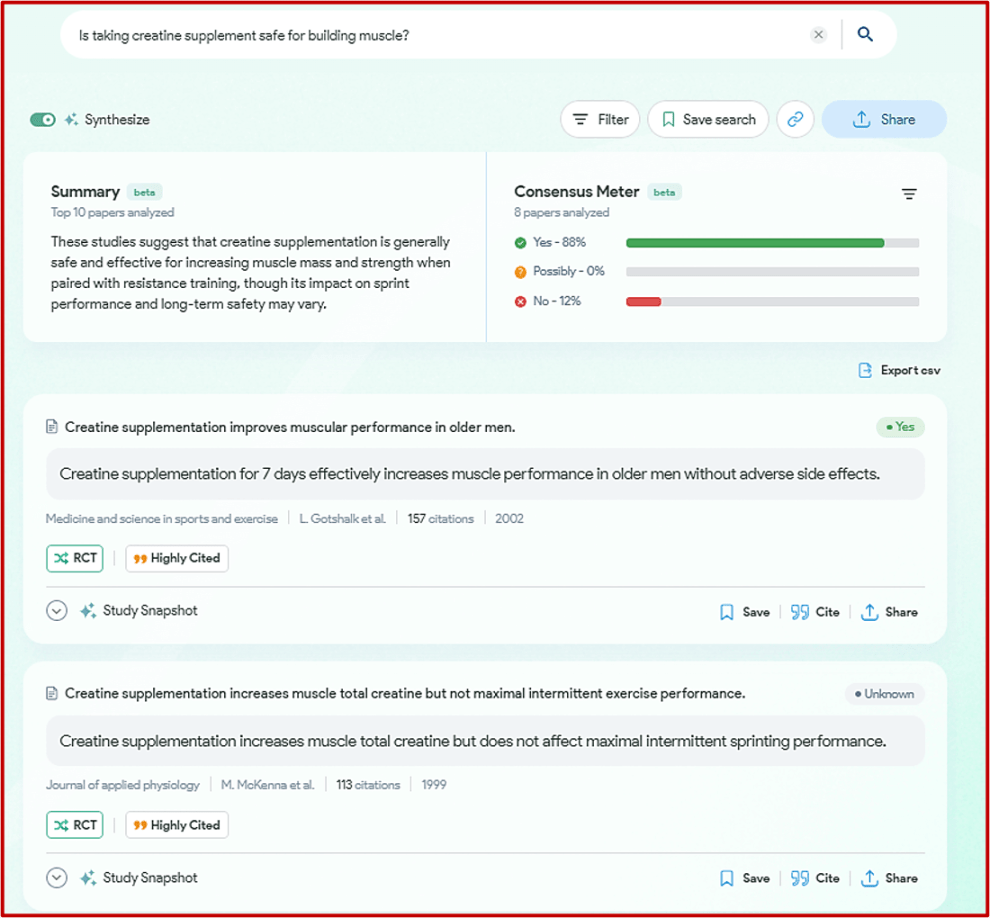Click the orange Possibly question icon

[520, 272]
